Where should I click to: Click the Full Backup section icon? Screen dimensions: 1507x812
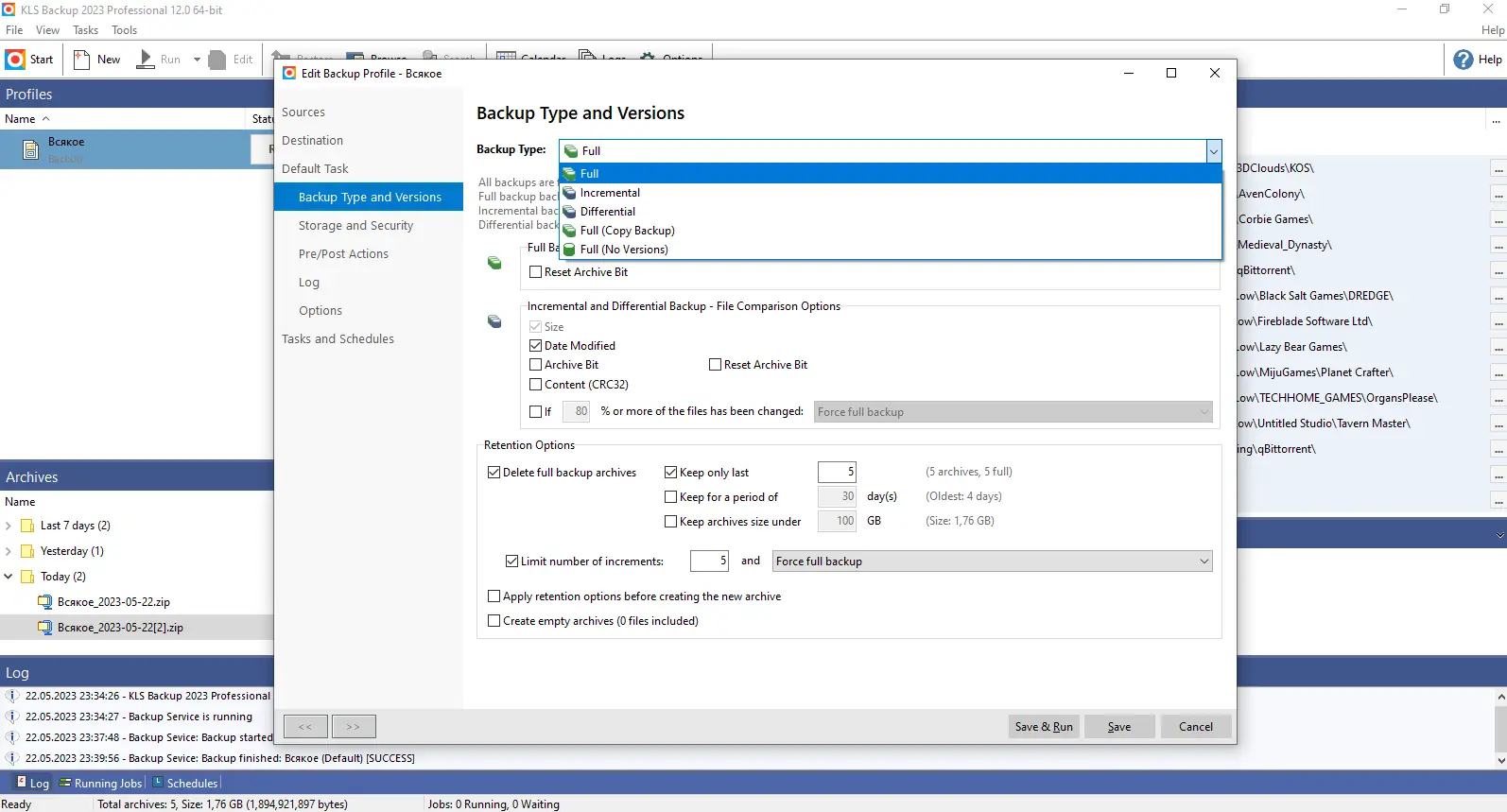click(x=494, y=263)
